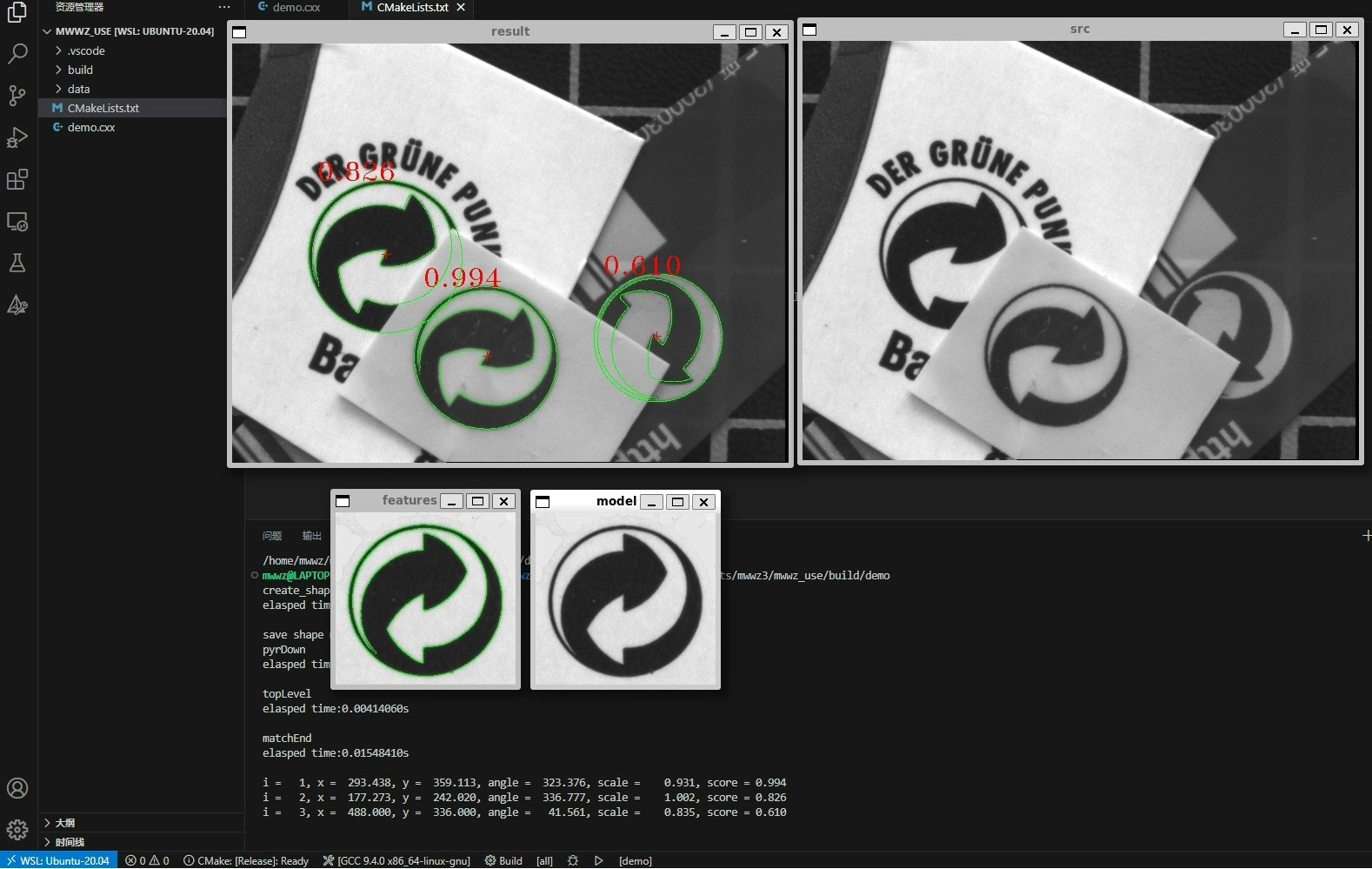Select GCC 9.4.0 kit in status bar
1372x869 pixels.
[396, 860]
